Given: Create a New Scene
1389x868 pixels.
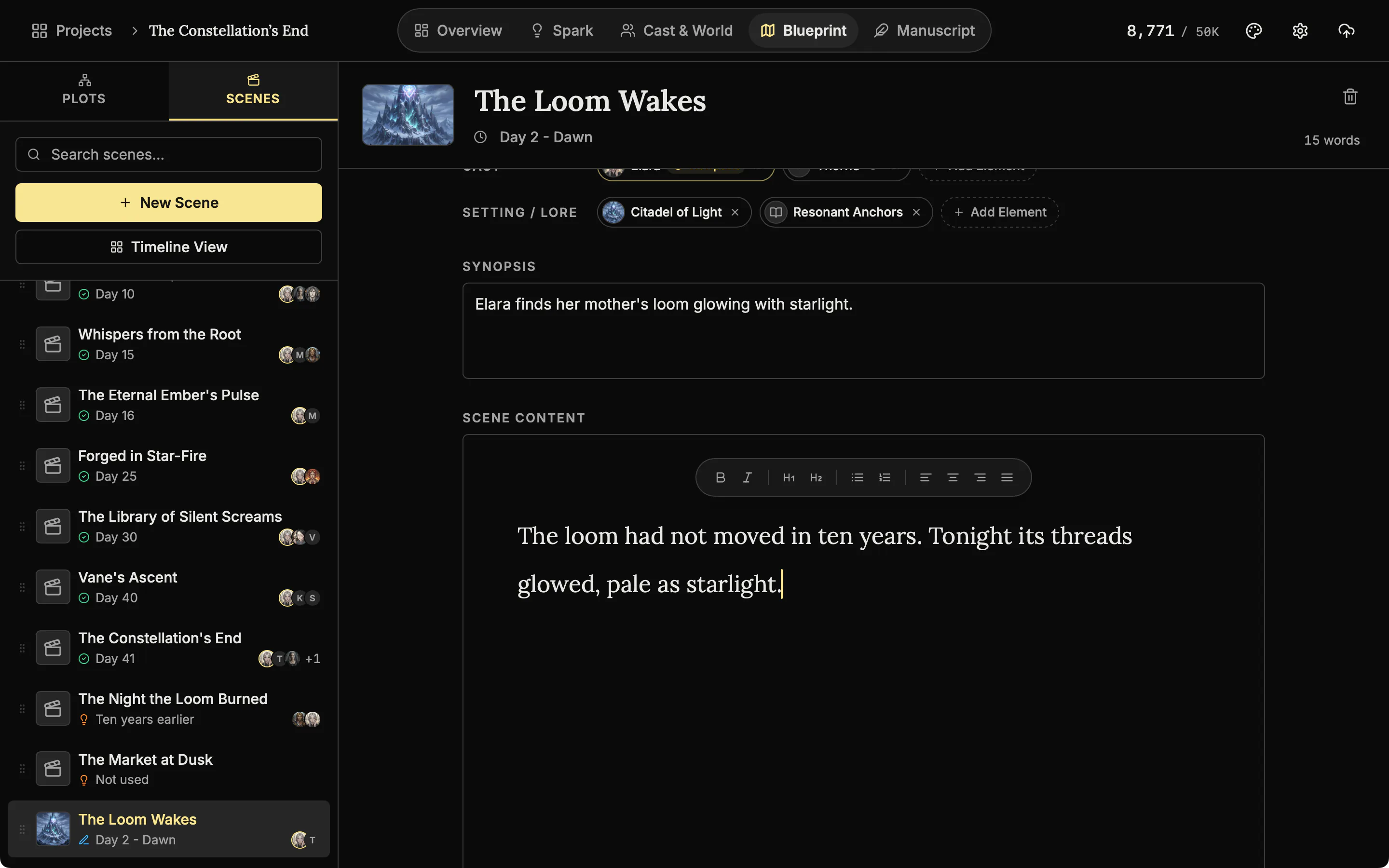Looking at the screenshot, I should pos(169,203).
